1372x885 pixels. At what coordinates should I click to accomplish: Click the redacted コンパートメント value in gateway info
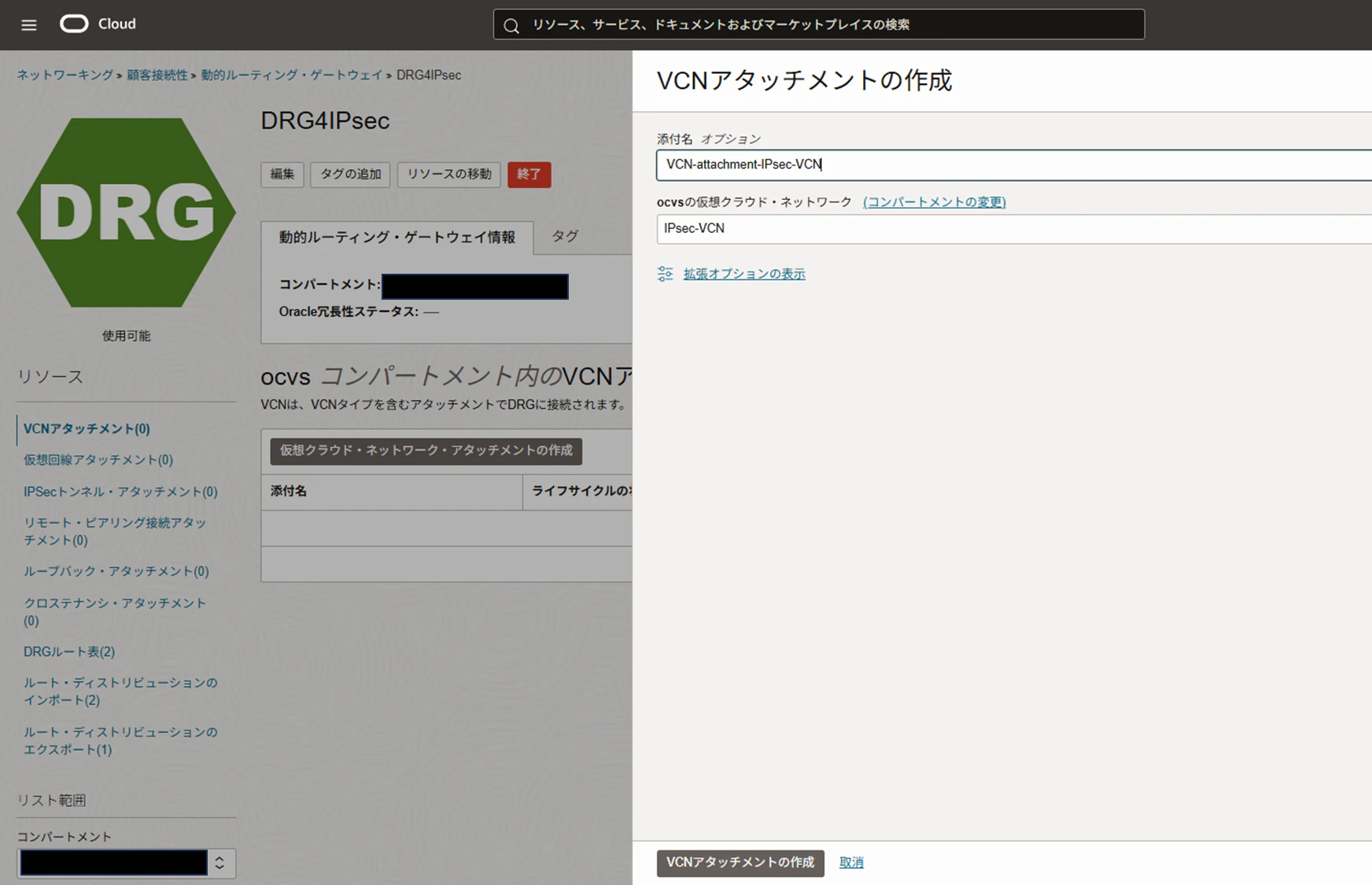(x=475, y=286)
